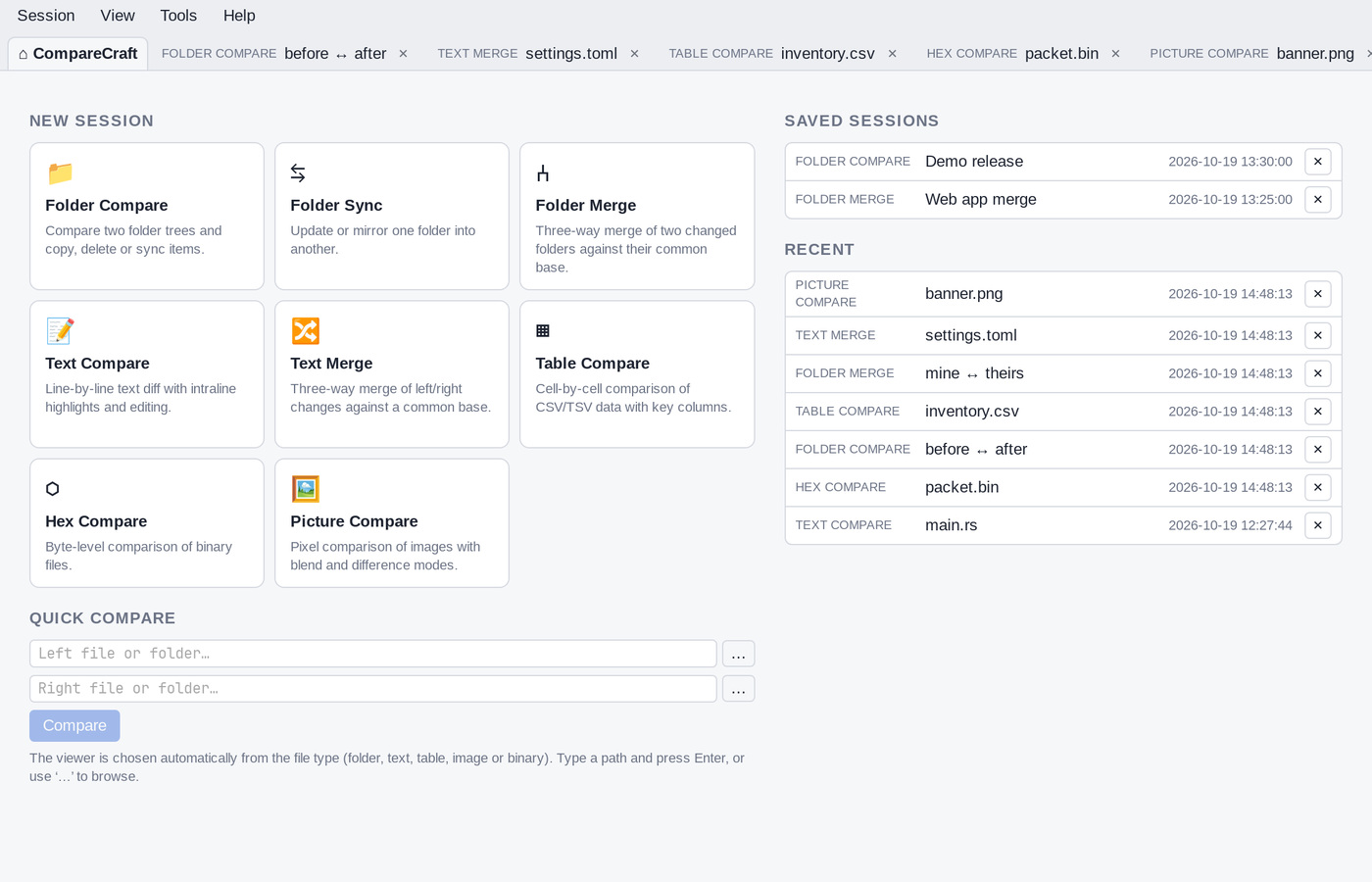Browse for the left file or folder

739,654
